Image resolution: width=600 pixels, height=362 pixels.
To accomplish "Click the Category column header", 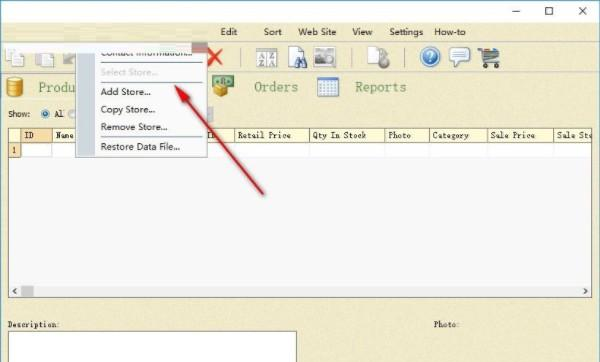I will tap(458, 135).
